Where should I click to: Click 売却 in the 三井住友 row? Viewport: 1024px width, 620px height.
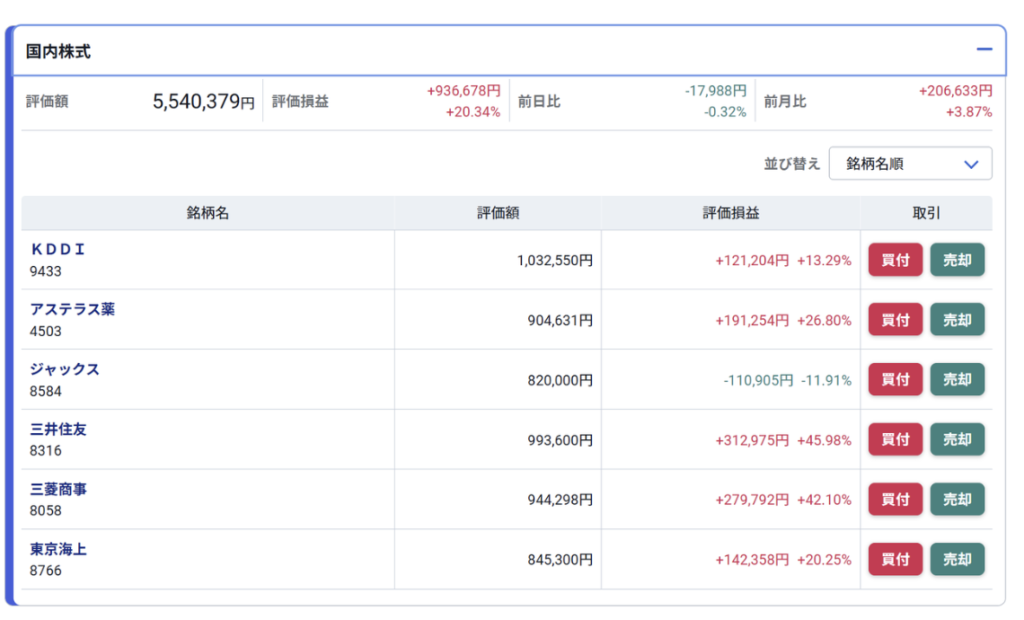pyautogui.click(x=957, y=440)
